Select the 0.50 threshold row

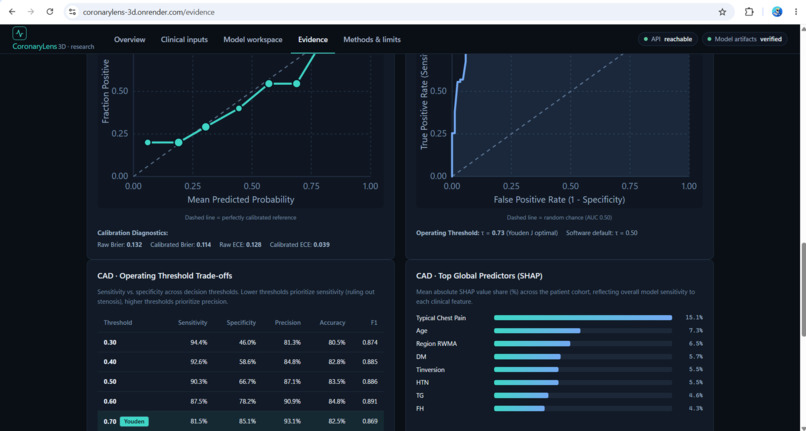click(241, 382)
